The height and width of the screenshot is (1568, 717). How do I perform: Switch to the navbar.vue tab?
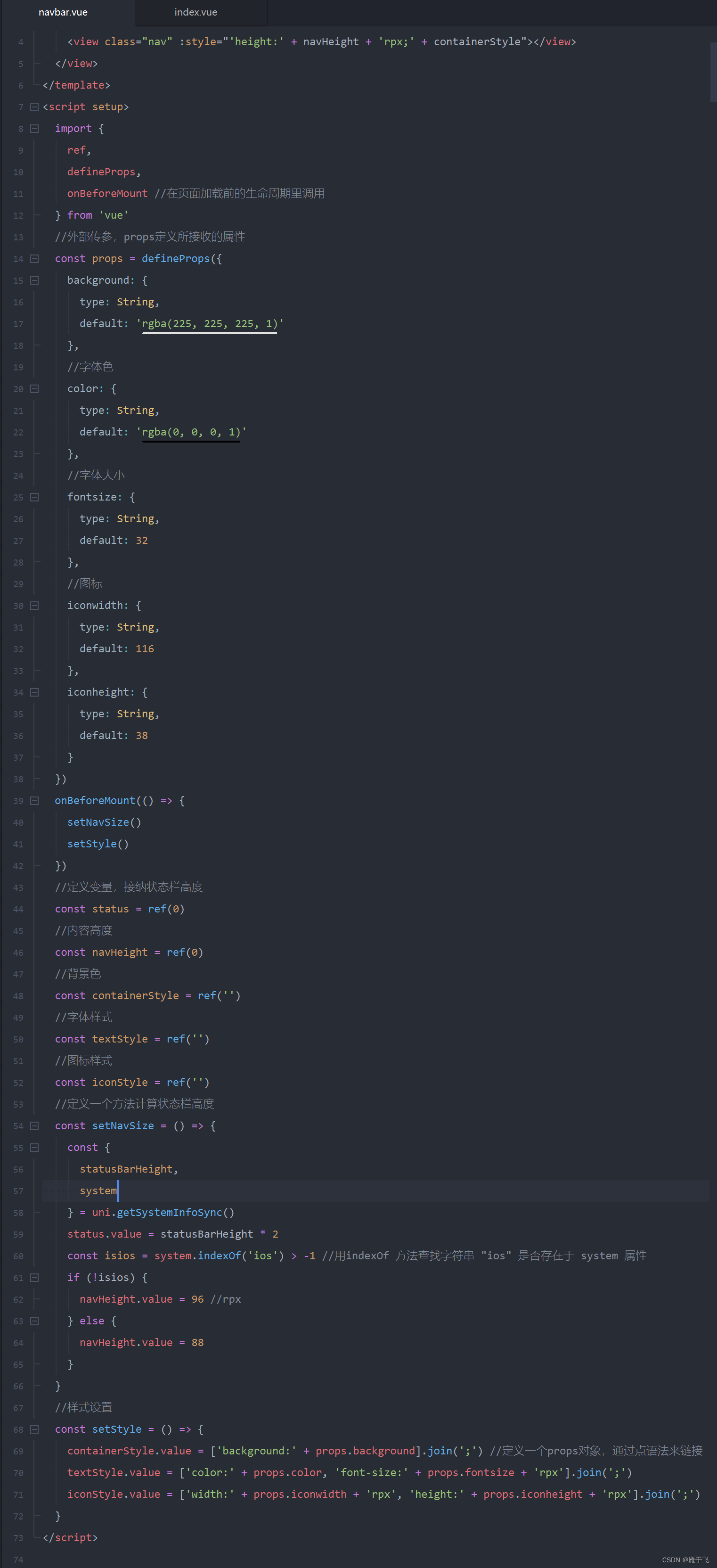(x=63, y=12)
